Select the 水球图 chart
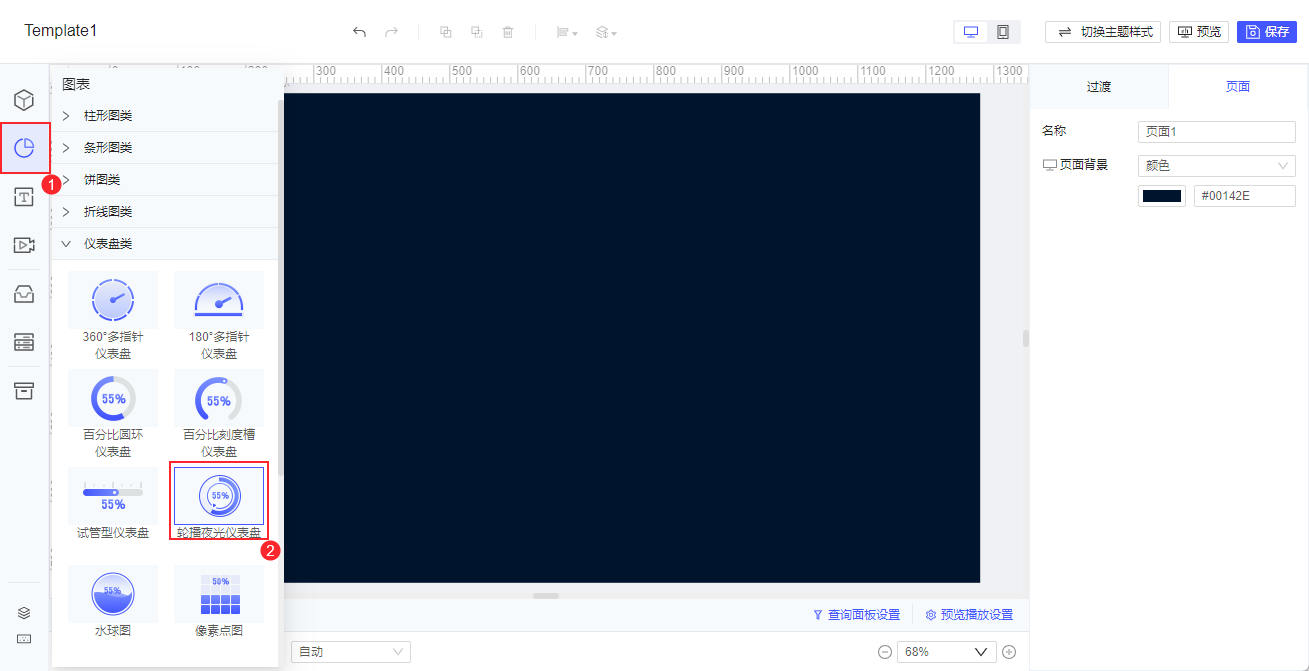This screenshot has width=1309, height=671. point(113,602)
